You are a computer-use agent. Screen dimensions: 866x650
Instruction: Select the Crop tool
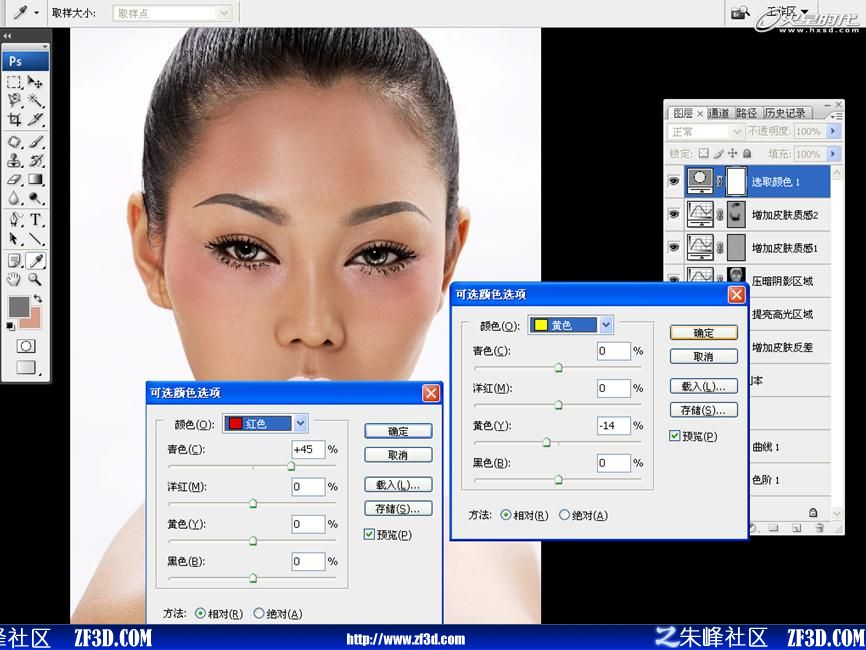pyautogui.click(x=14, y=119)
